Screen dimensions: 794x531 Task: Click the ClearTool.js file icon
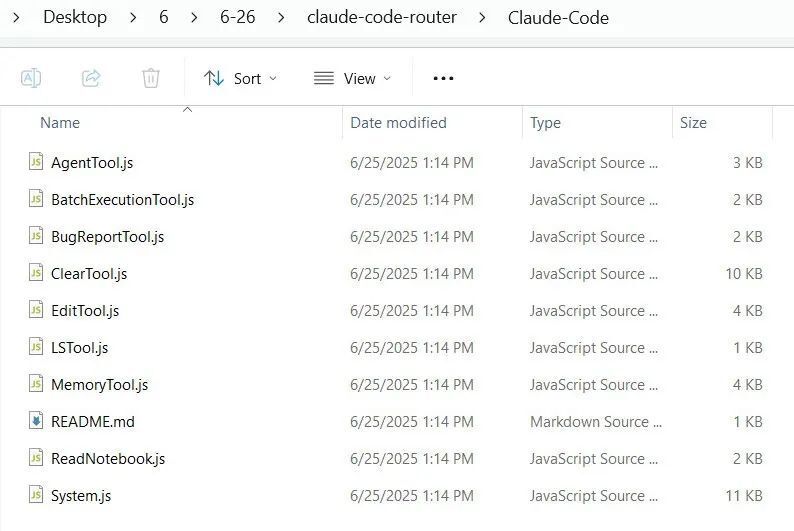37,273
